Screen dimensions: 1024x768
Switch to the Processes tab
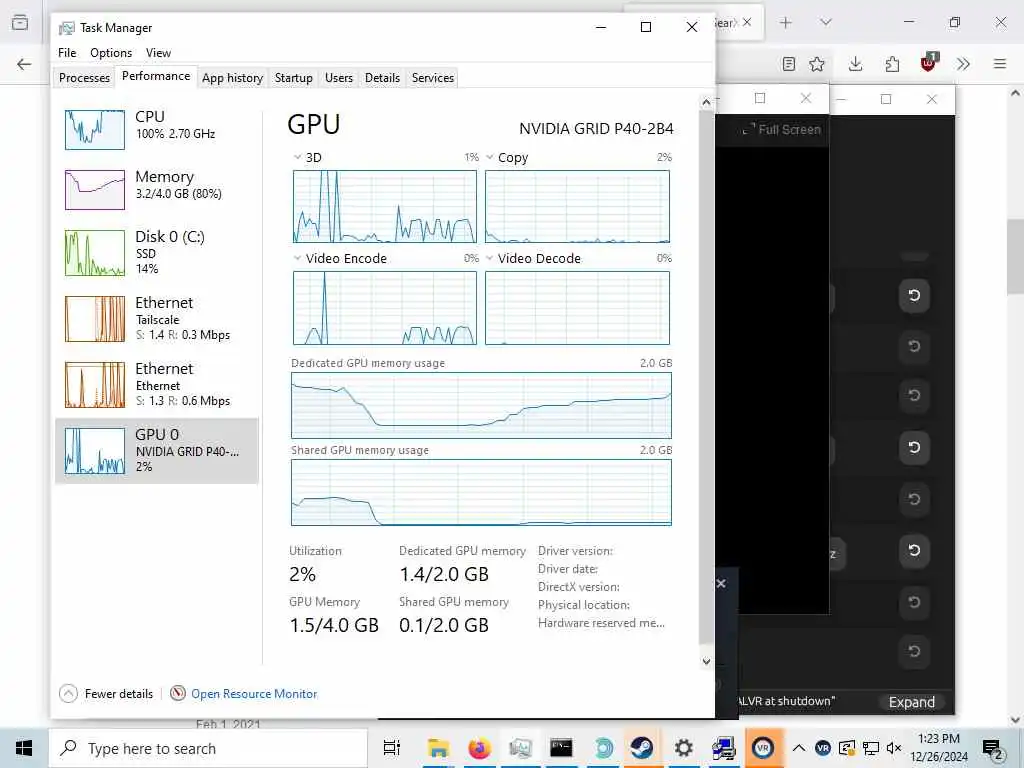click(84, 78)
